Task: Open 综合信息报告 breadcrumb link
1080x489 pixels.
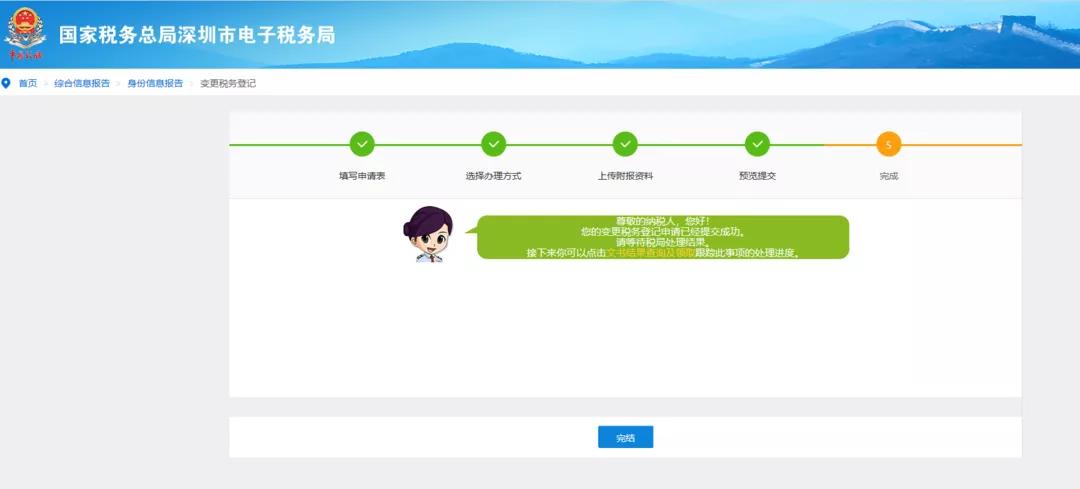Action: 82,83
